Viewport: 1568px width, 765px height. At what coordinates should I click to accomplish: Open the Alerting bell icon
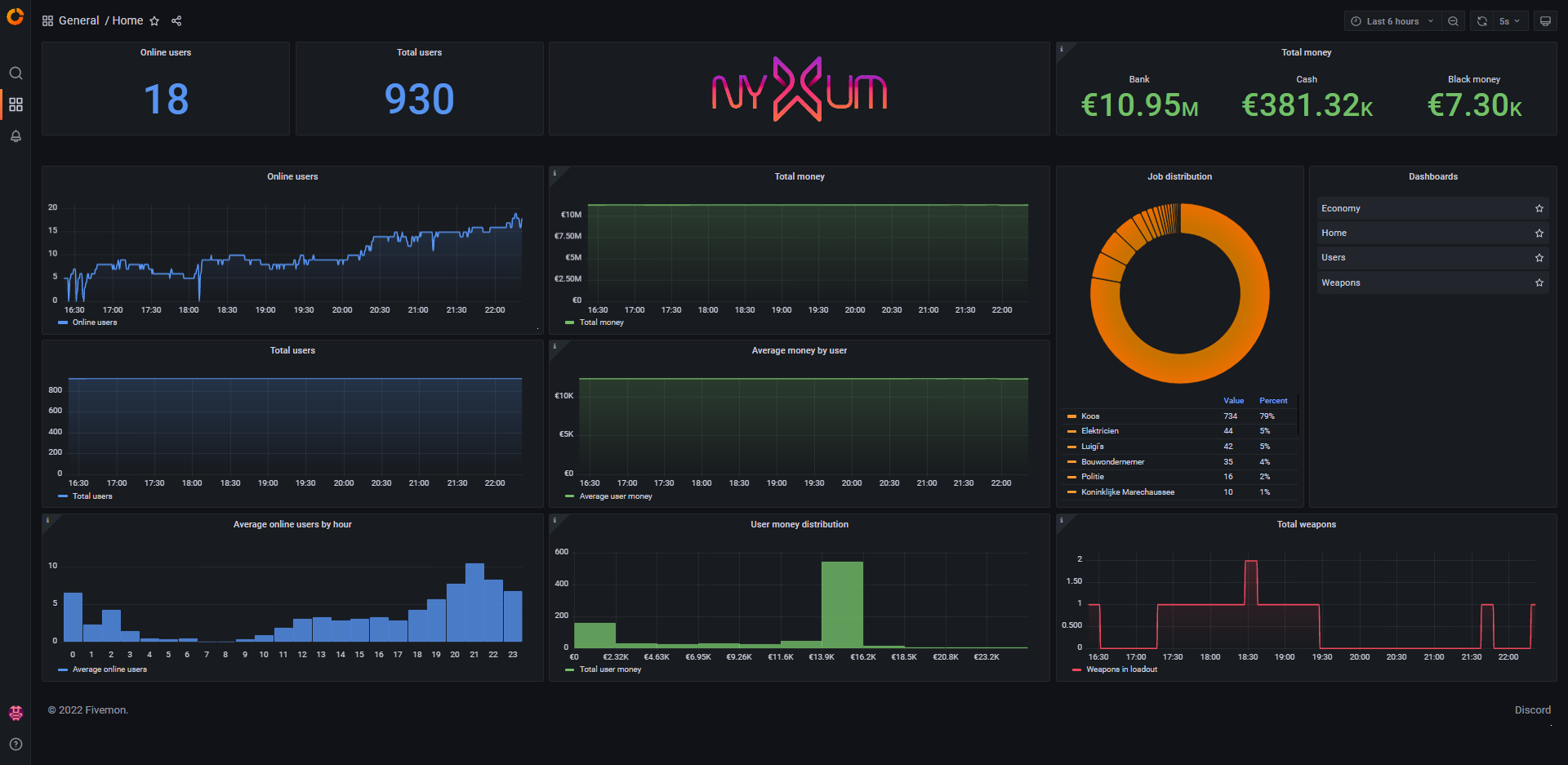coord(16,136)
